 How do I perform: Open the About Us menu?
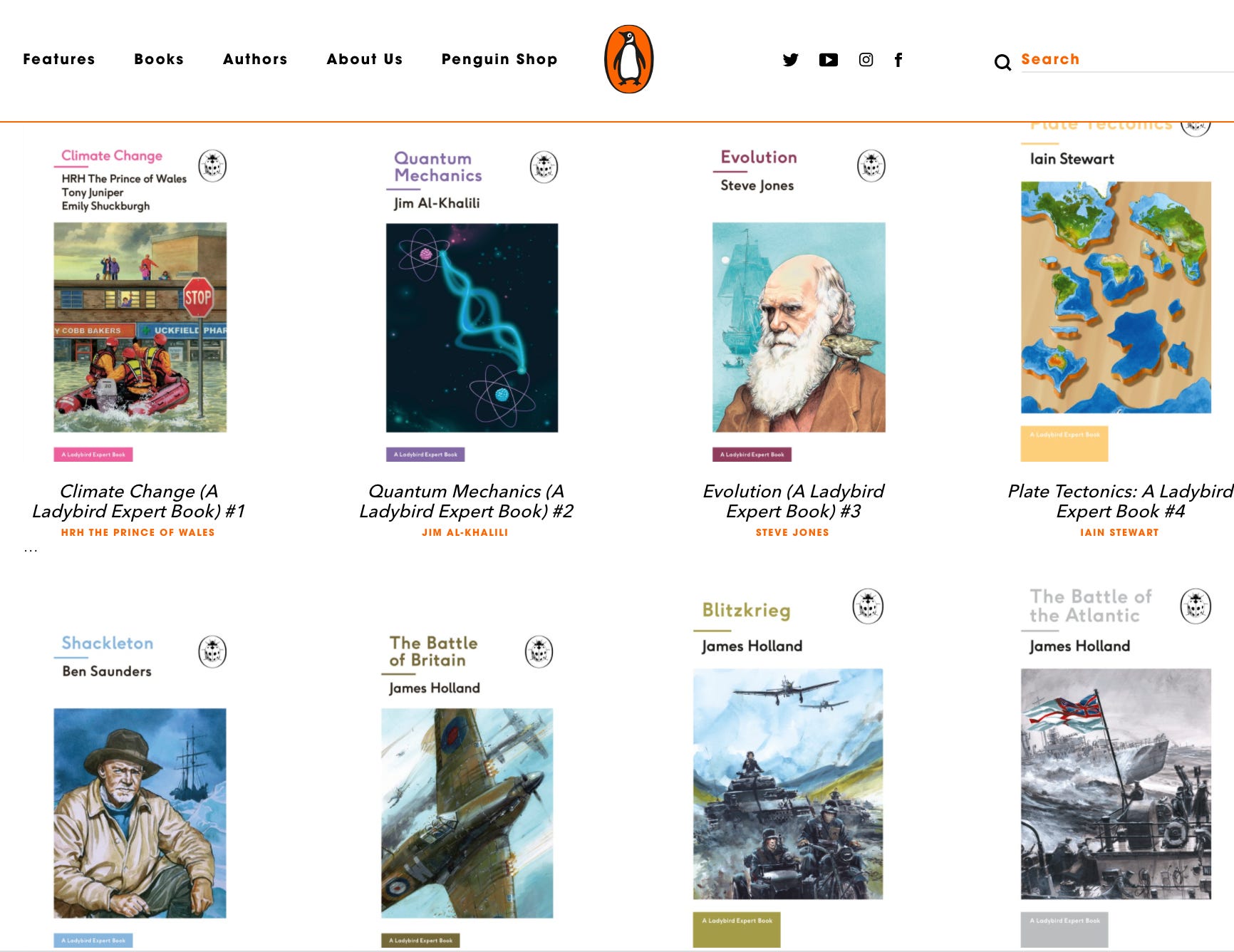[x=365, y=59]
